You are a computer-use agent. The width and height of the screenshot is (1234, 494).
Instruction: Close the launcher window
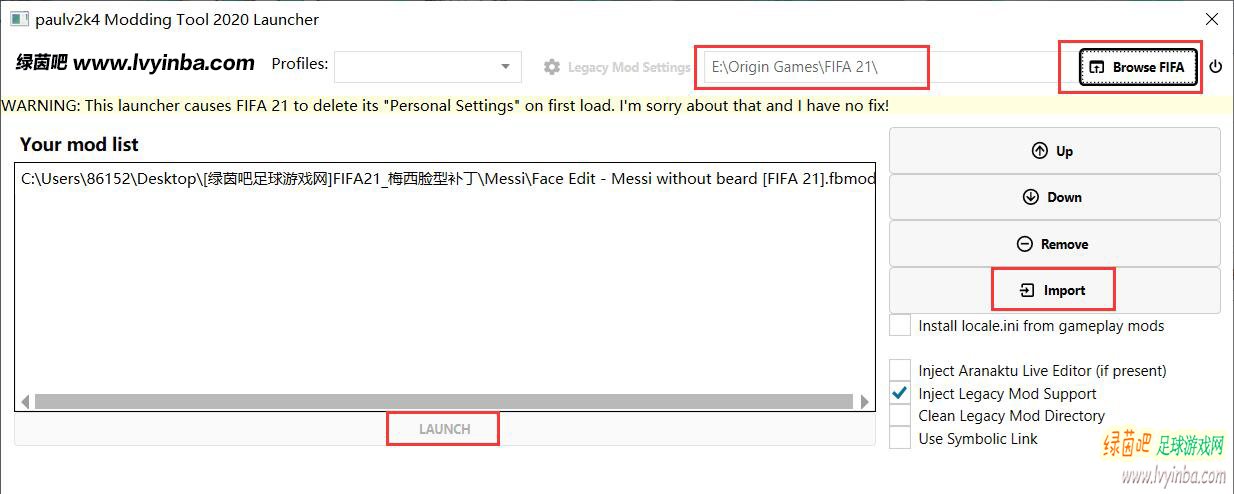pos(1211,19)
